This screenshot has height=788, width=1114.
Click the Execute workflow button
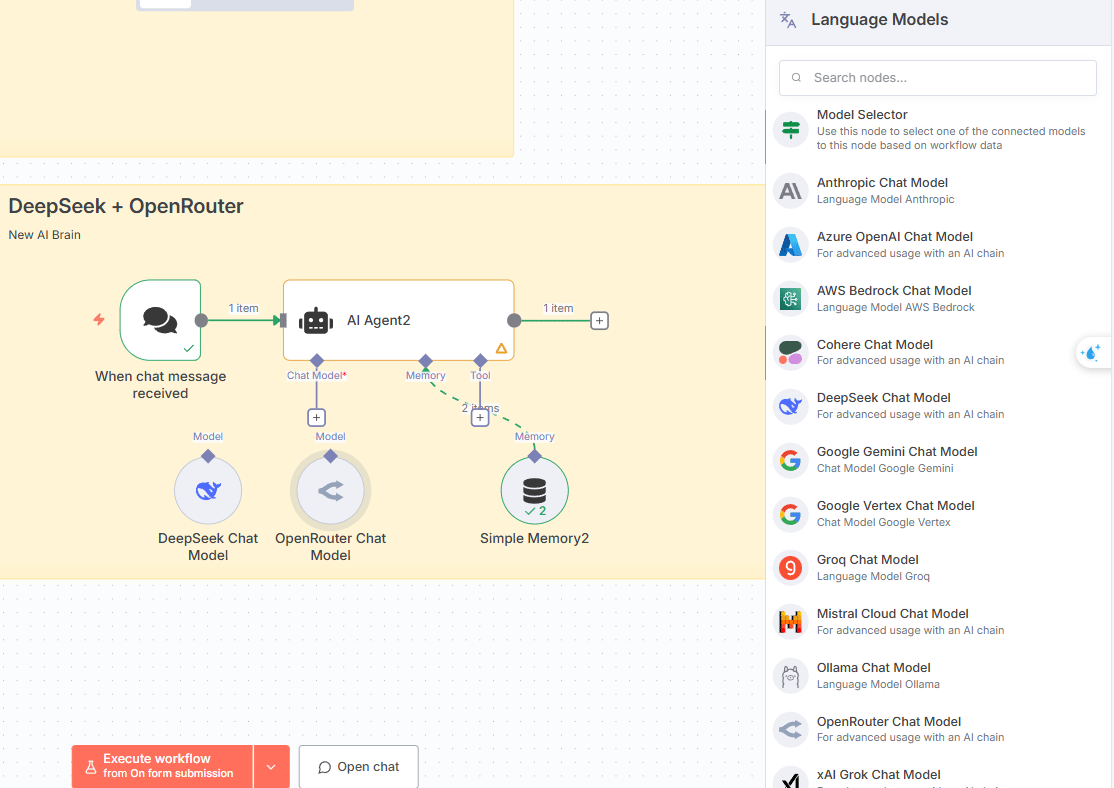(x=162, y=766)
